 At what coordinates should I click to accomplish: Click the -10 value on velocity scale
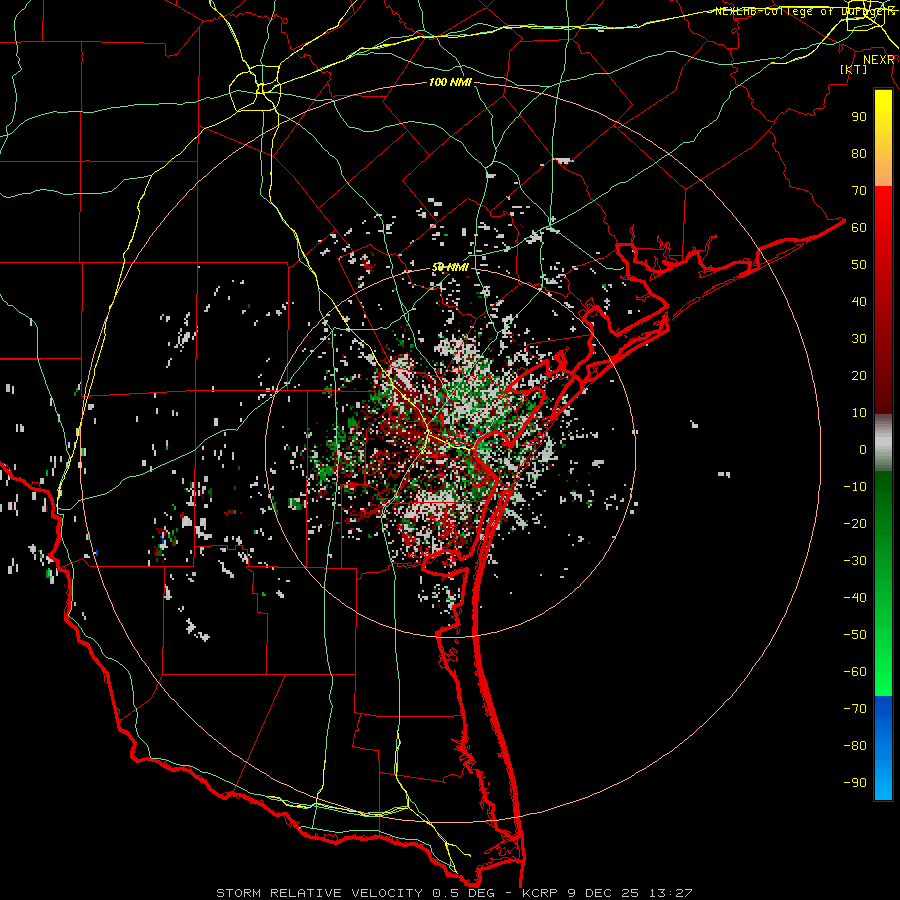coord(855,487)
